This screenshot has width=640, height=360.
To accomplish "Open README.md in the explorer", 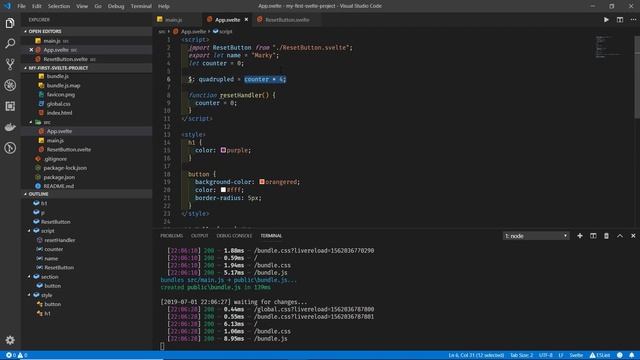I will (59, 186).
